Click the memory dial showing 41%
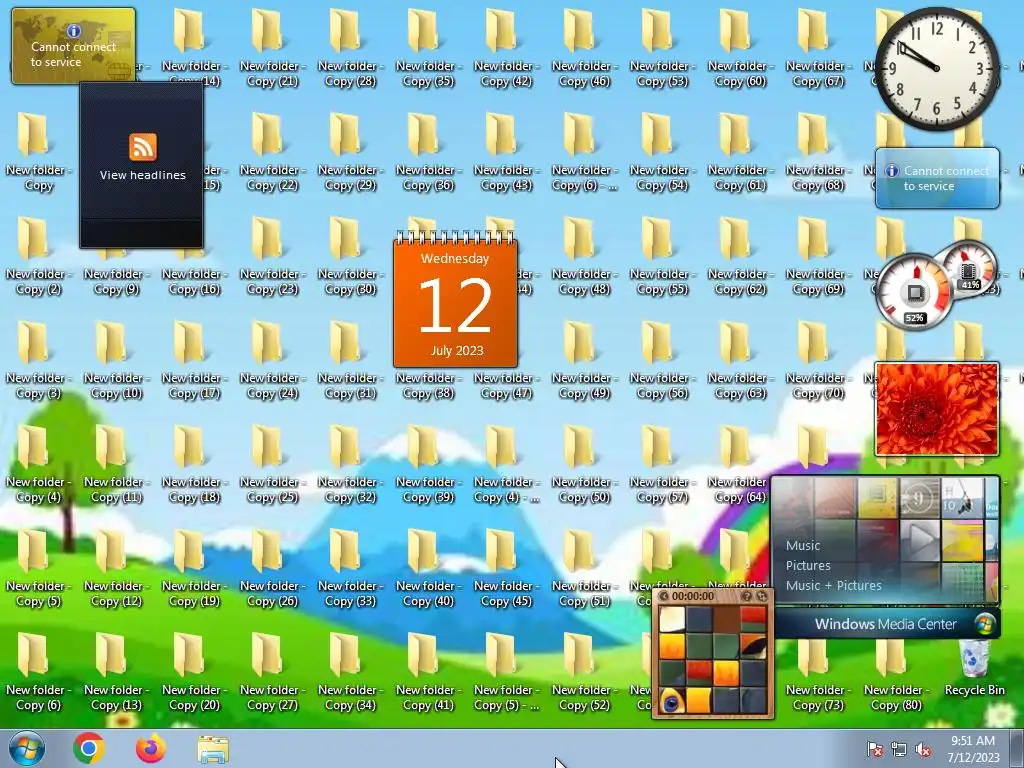 [x=968, y=267]
